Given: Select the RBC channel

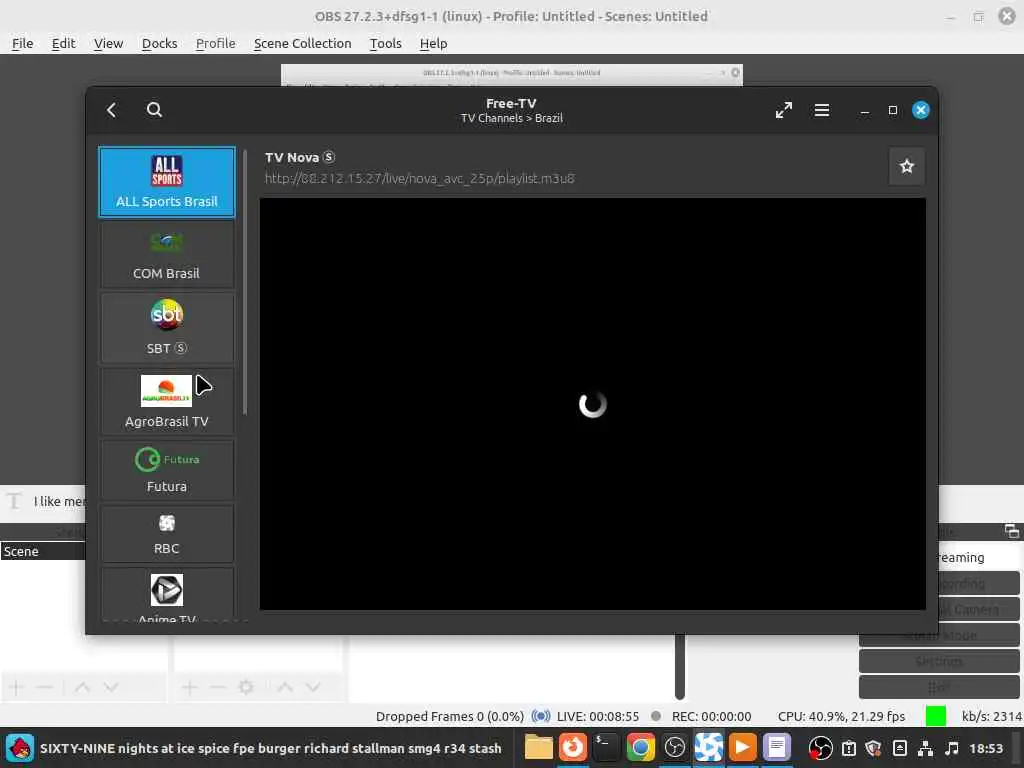Looking at the screenshot, I should coord(167,534).
